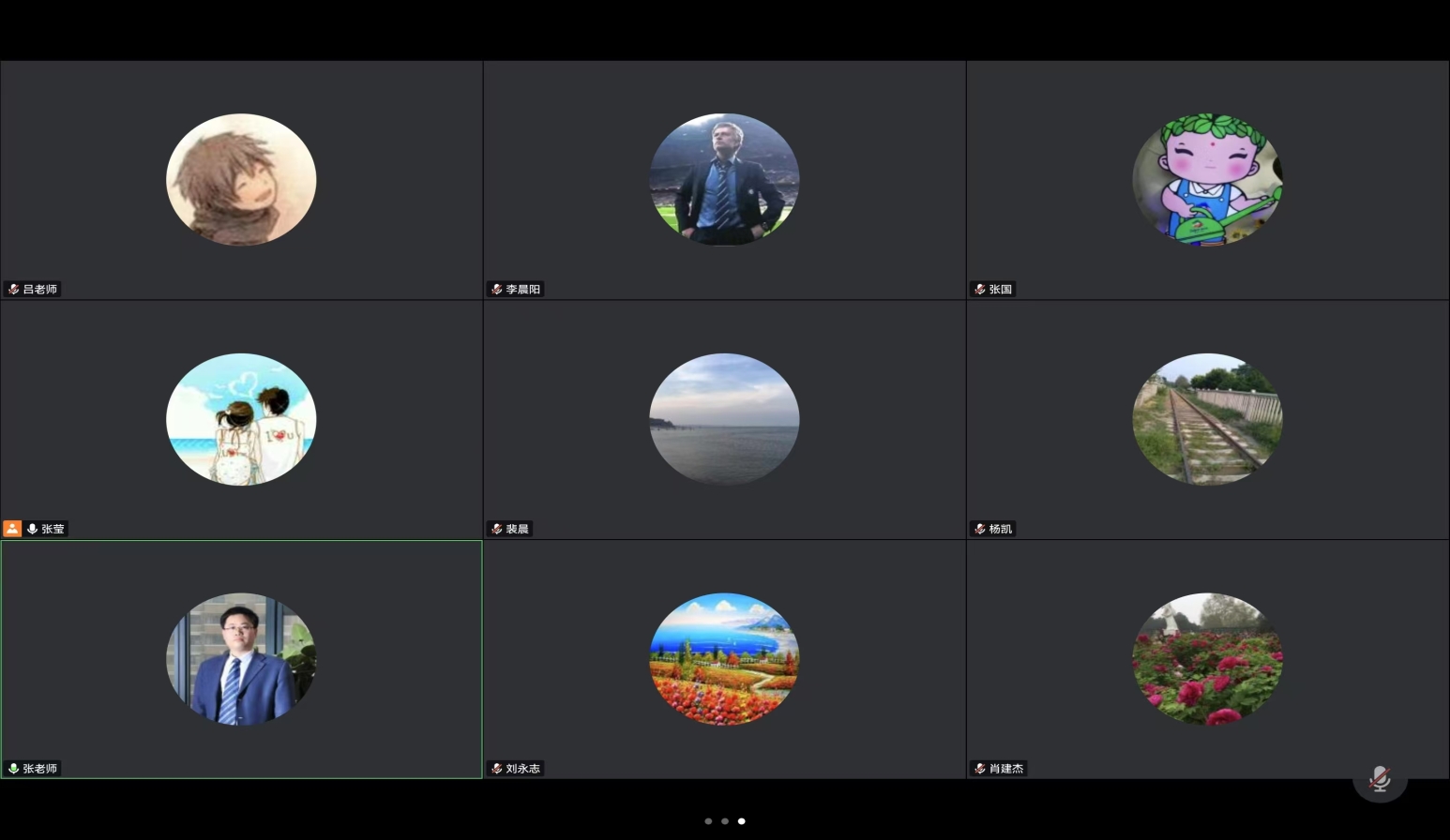Go to the first page using the dot indicator
Image resolution: width=1450 pixels, height=840 pixels.
[x=708, y=821]
